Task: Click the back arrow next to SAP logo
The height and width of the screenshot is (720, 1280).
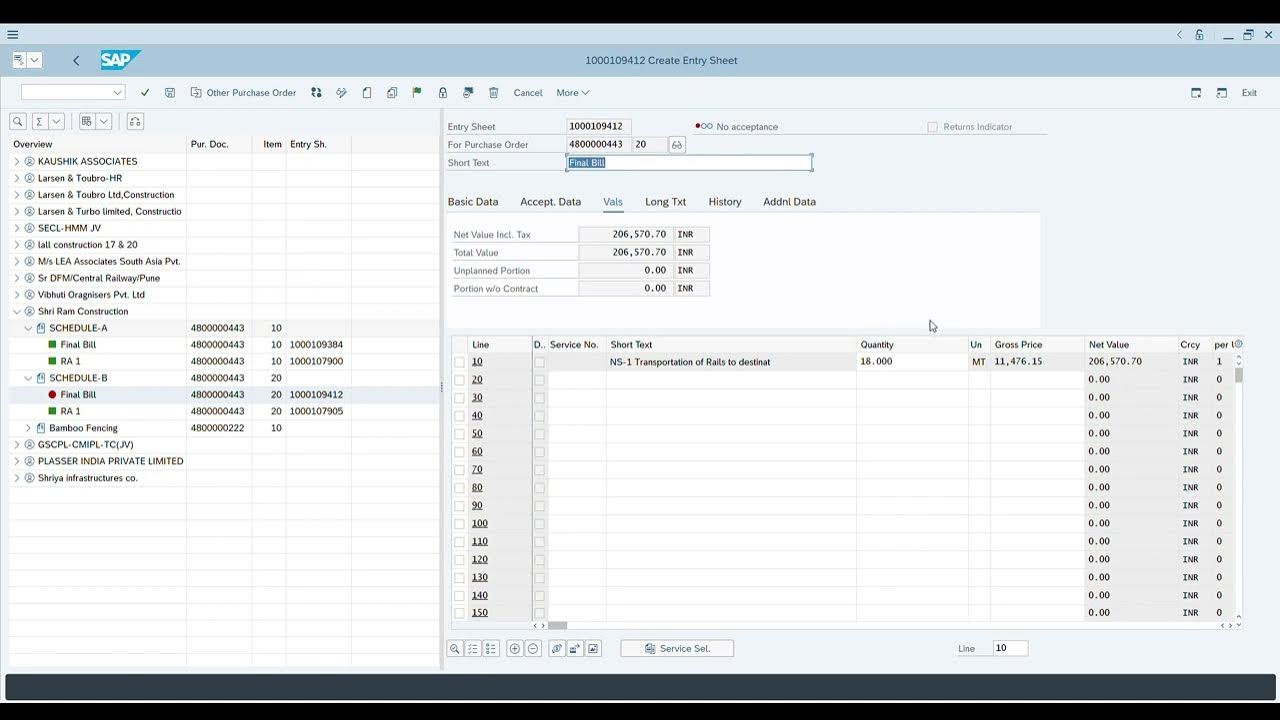Action: [76, 60]
